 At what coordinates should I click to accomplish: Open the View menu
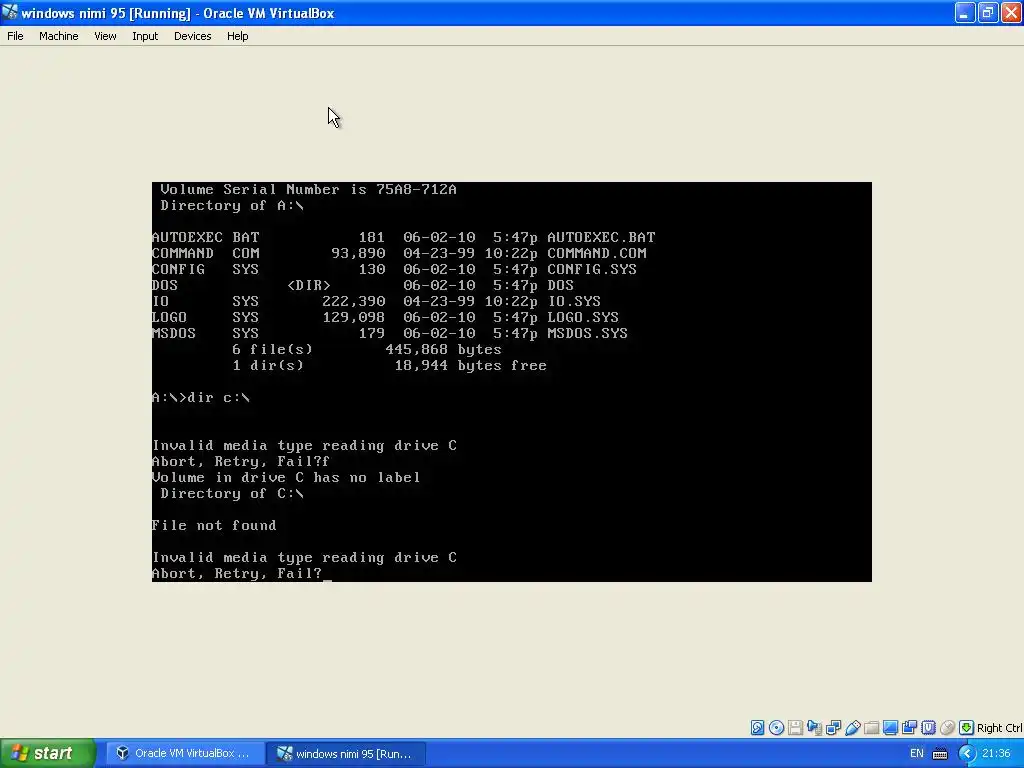(105, 36)
